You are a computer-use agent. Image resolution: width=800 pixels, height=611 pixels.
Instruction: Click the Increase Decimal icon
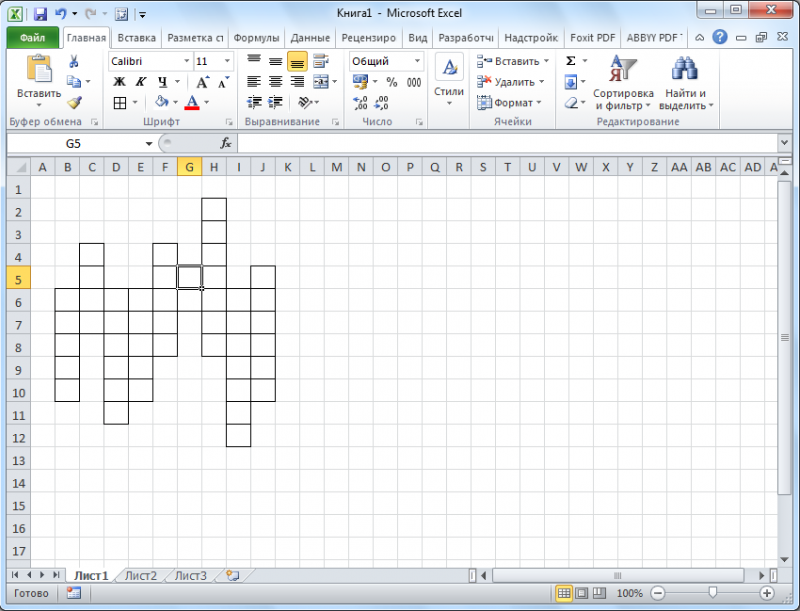point(360,103)
